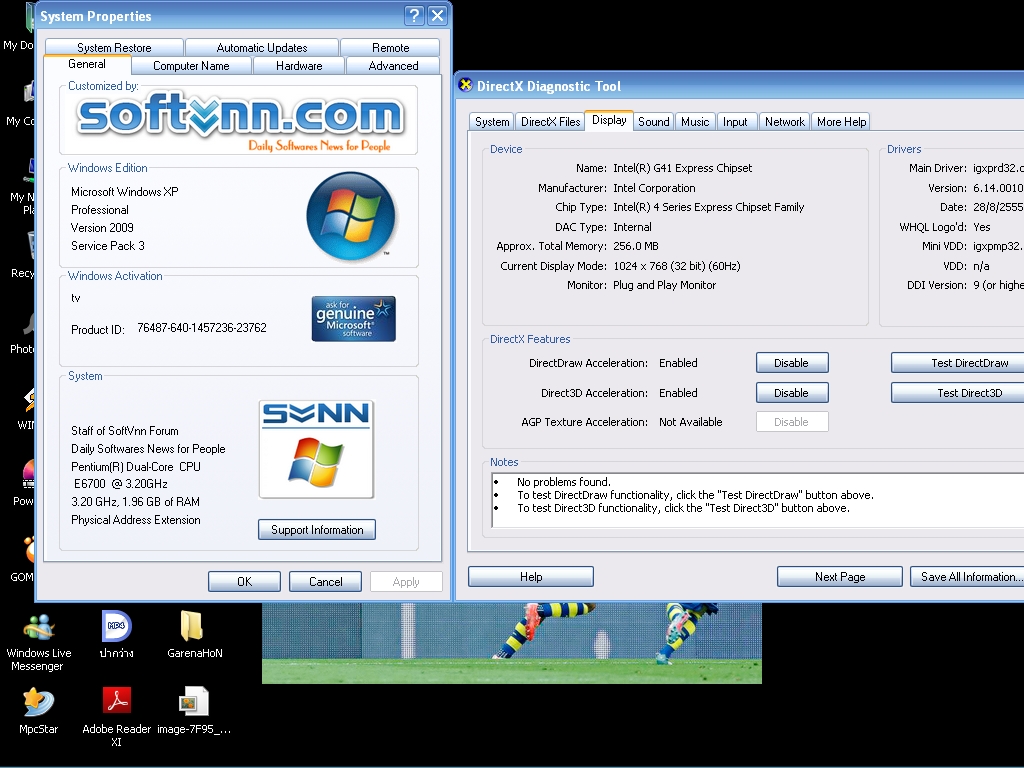Switch to the Automatic Updates tab
This screenshot has width=1024, height=768.
[262, 48]
